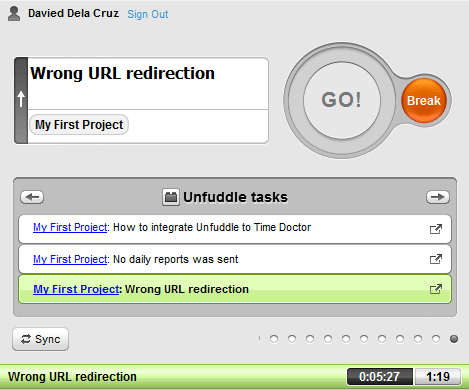
Task: Sign out of the account
Action: (x=148, y=14)
